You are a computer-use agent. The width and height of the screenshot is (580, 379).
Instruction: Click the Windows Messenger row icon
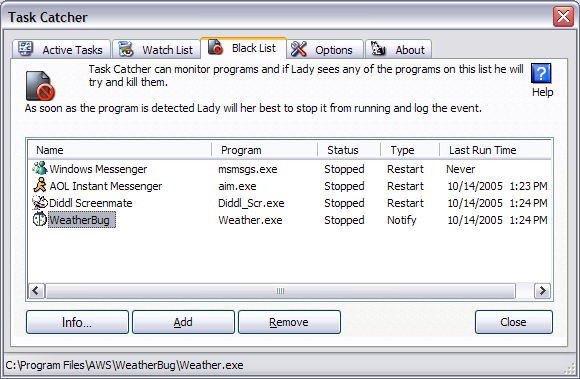[x=40, y=168]
